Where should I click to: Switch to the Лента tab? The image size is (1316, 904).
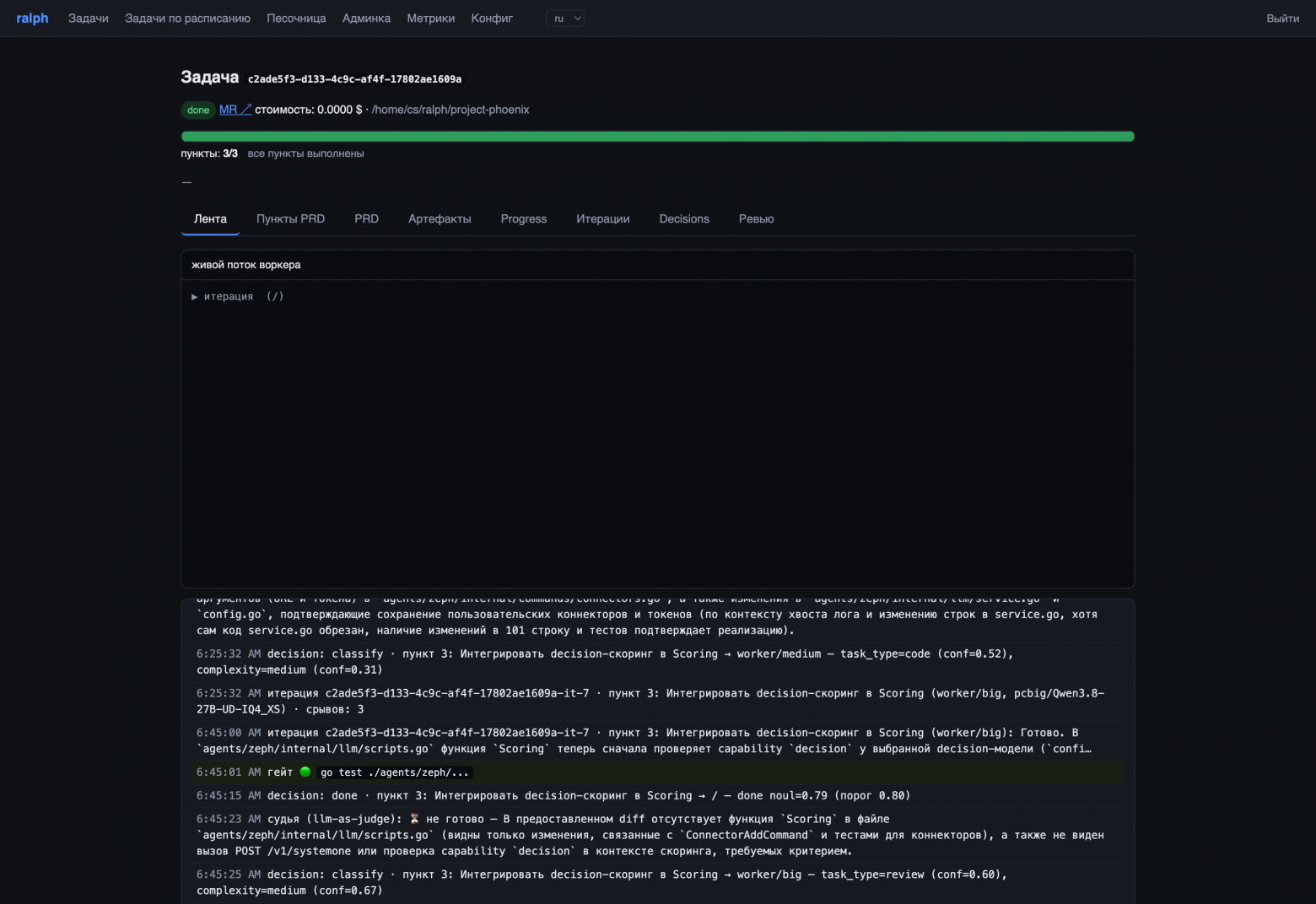pos(210,218)
